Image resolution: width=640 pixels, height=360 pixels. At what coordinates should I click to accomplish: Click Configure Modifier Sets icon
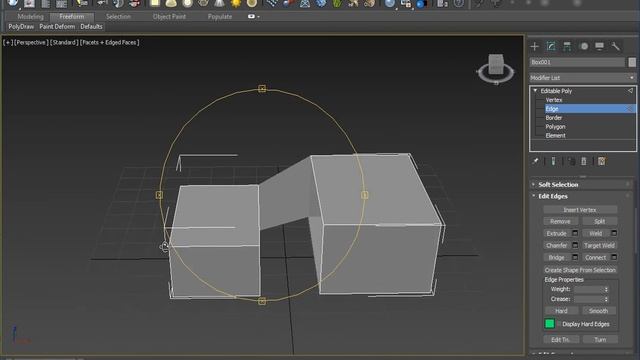(x=602, y=162)
